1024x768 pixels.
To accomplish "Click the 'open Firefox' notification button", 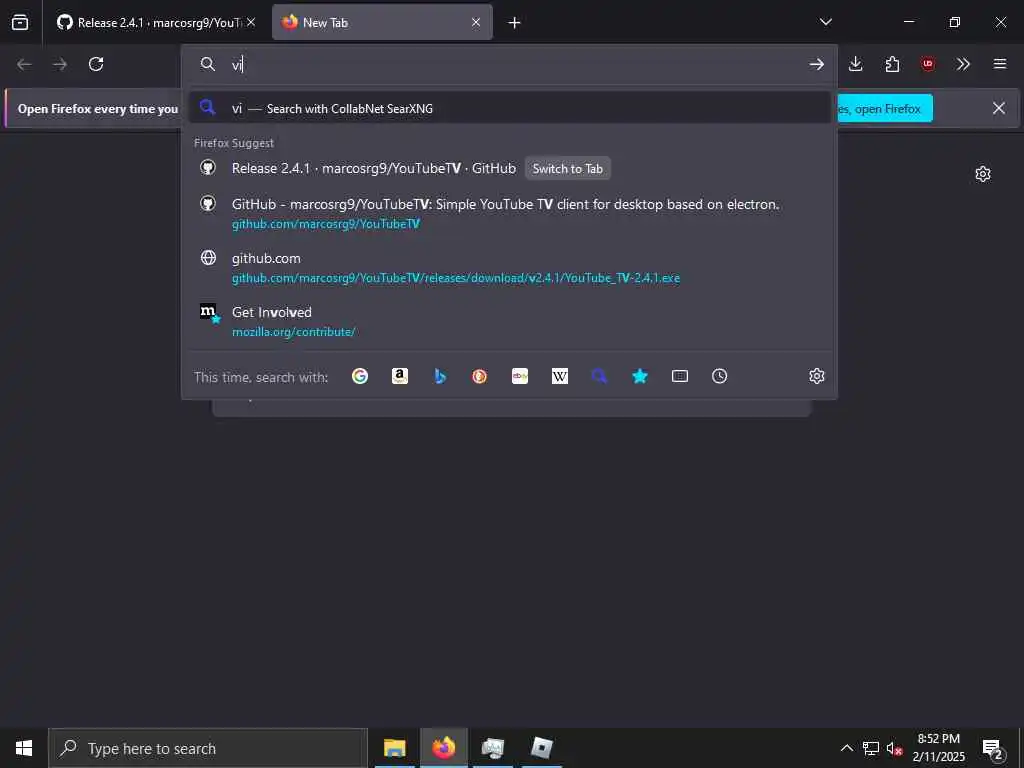I will click(x=885, y=108).
